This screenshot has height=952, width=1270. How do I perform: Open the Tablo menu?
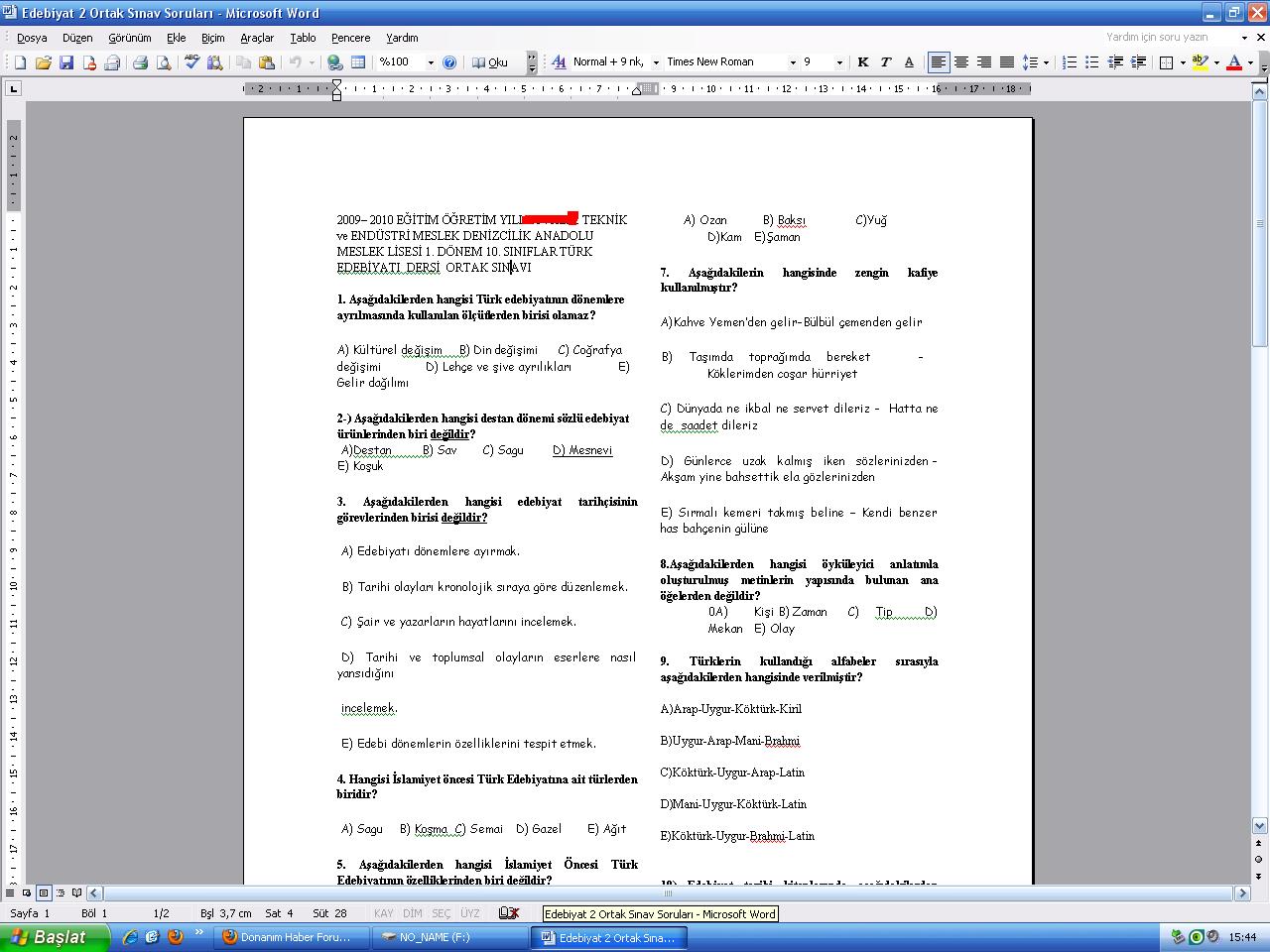tap(303, 38)
